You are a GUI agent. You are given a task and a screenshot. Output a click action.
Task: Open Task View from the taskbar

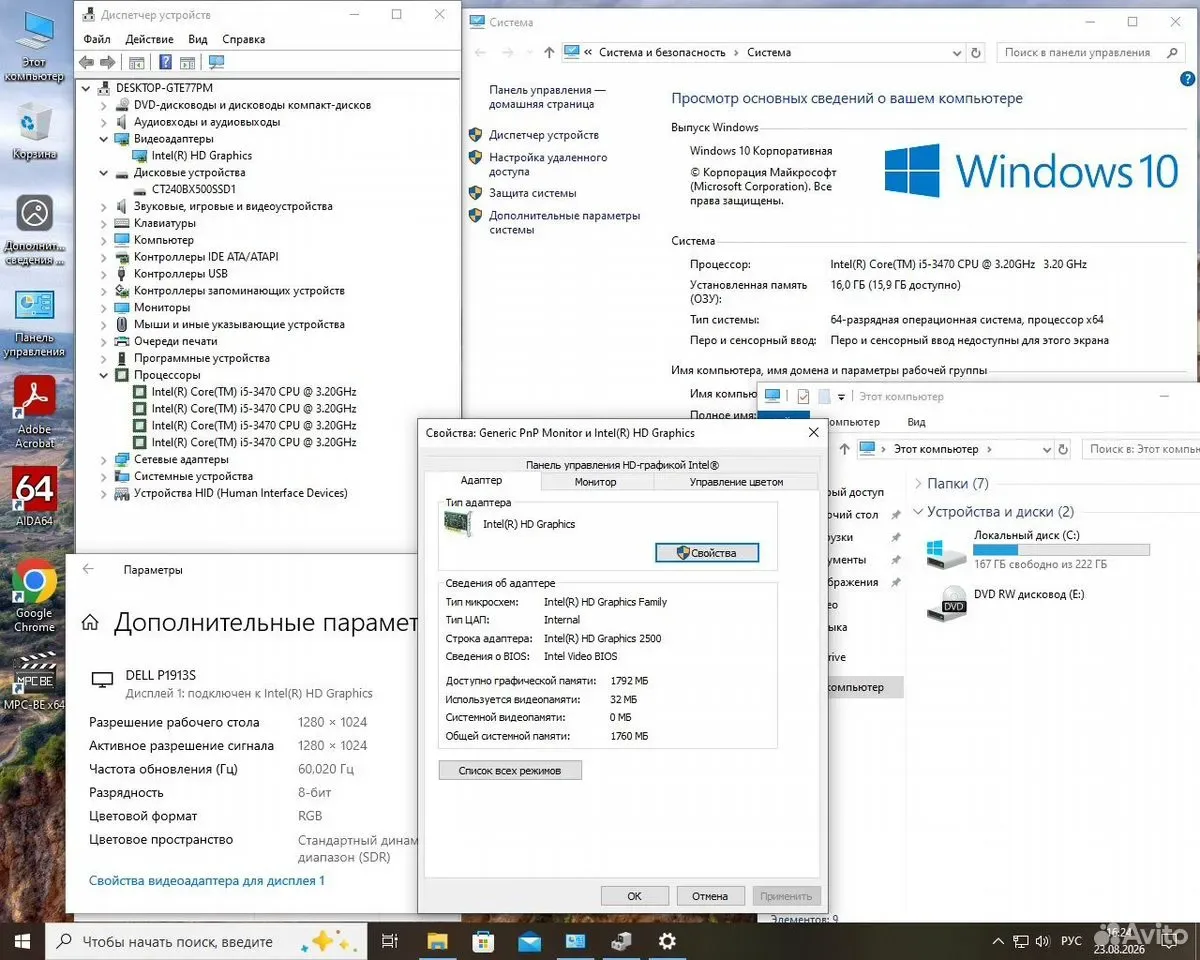tap(390, 941)
